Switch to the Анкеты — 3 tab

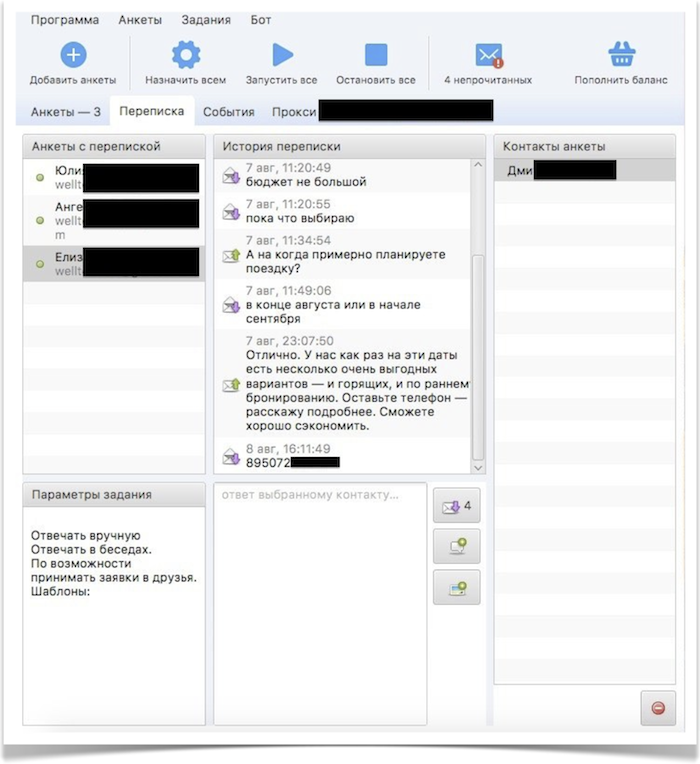66,112
